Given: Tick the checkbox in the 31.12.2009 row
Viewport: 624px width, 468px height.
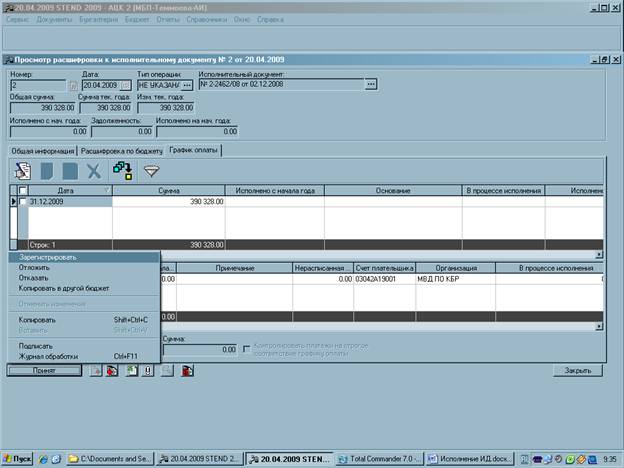Looking at the screenshot, I should tap(23, 202).
